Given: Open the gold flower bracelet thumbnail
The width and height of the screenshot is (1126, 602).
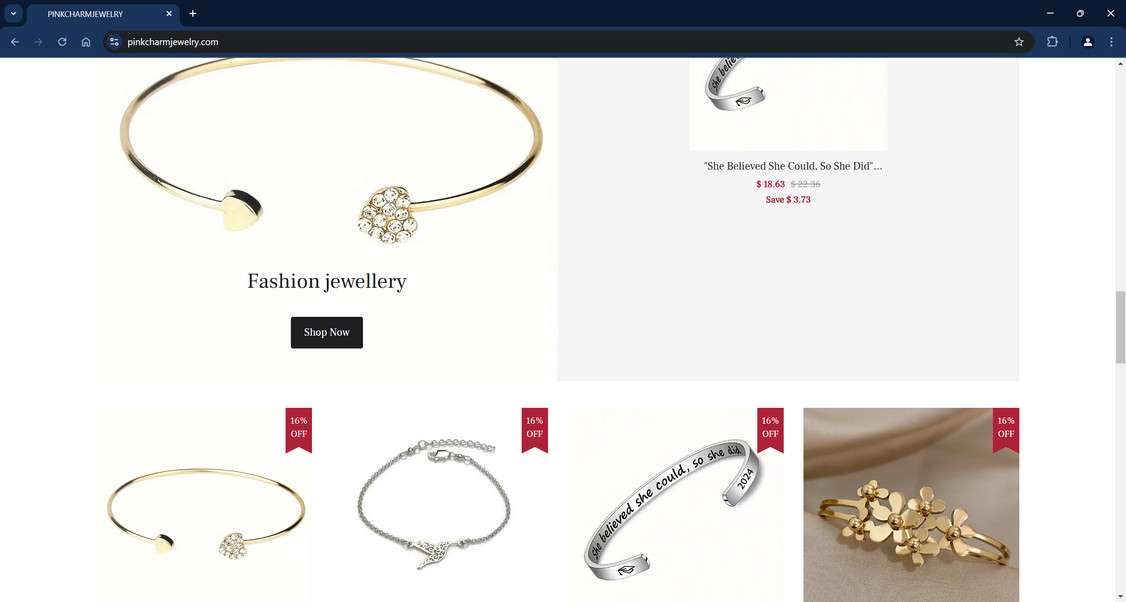Looking at the screenshot, I should [911, 505].
